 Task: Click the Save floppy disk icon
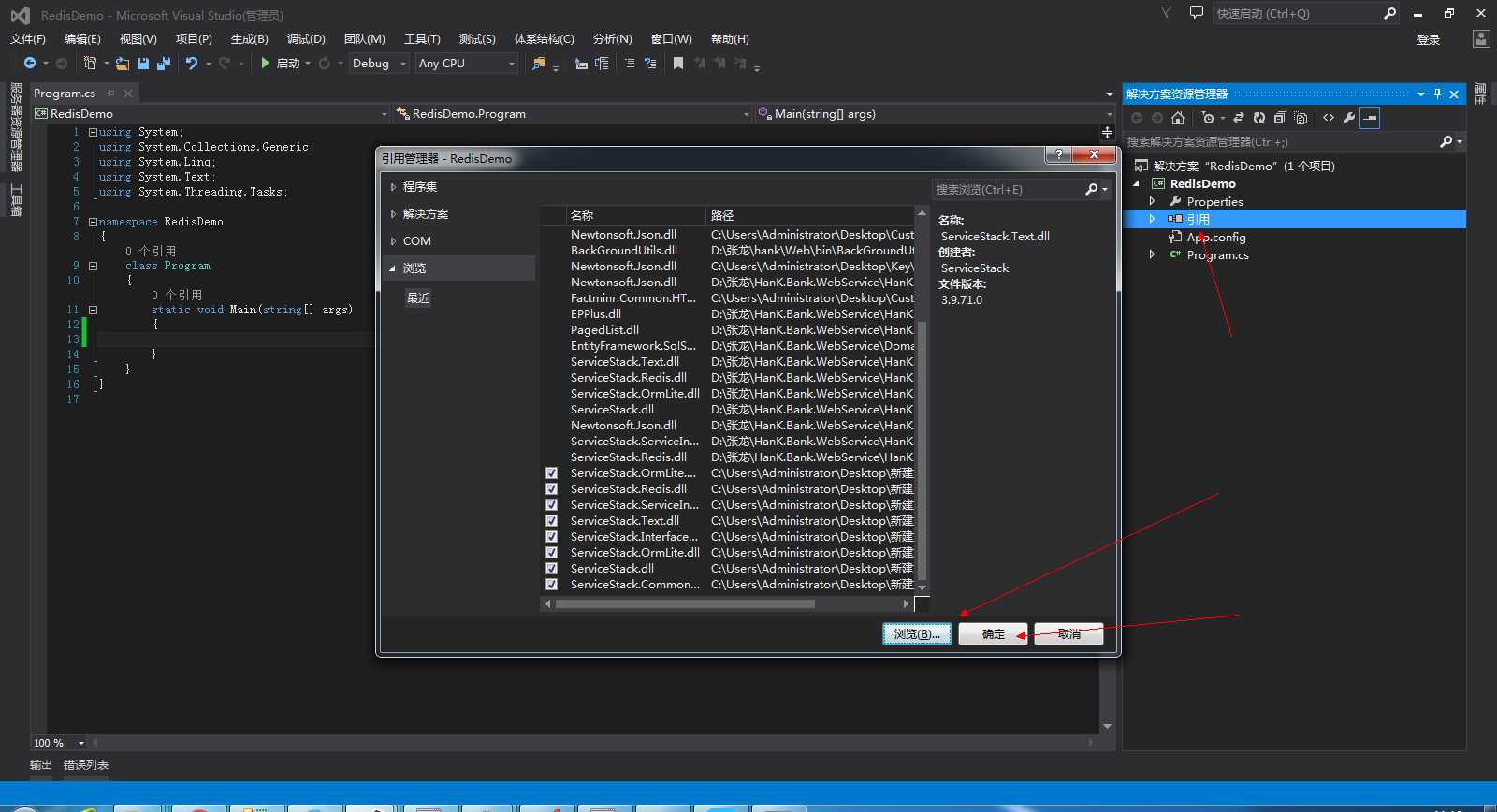[143, 63]
